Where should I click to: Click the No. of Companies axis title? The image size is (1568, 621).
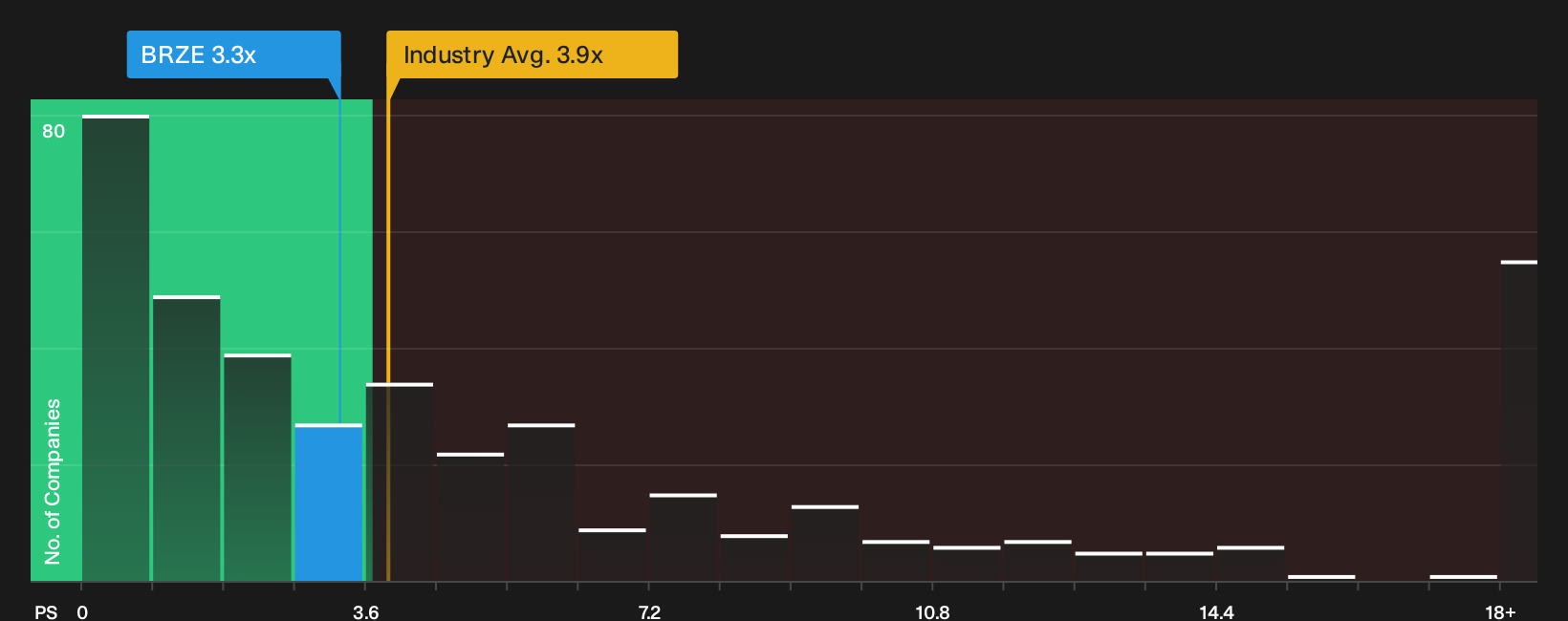click(53, 482)
